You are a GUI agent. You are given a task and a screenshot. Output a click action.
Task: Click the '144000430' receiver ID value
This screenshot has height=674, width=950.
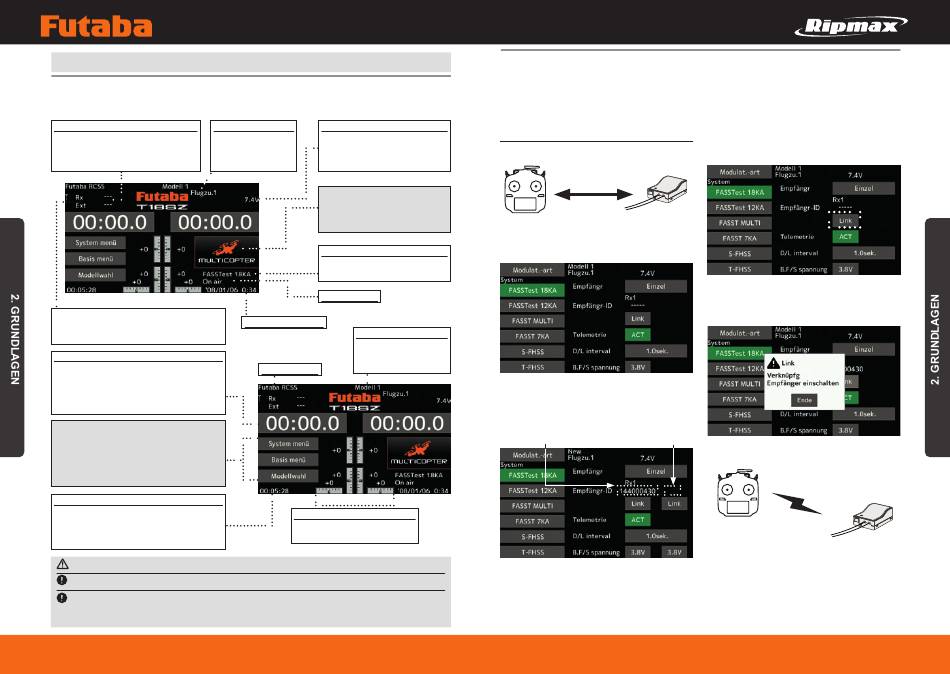click(637, 491)
